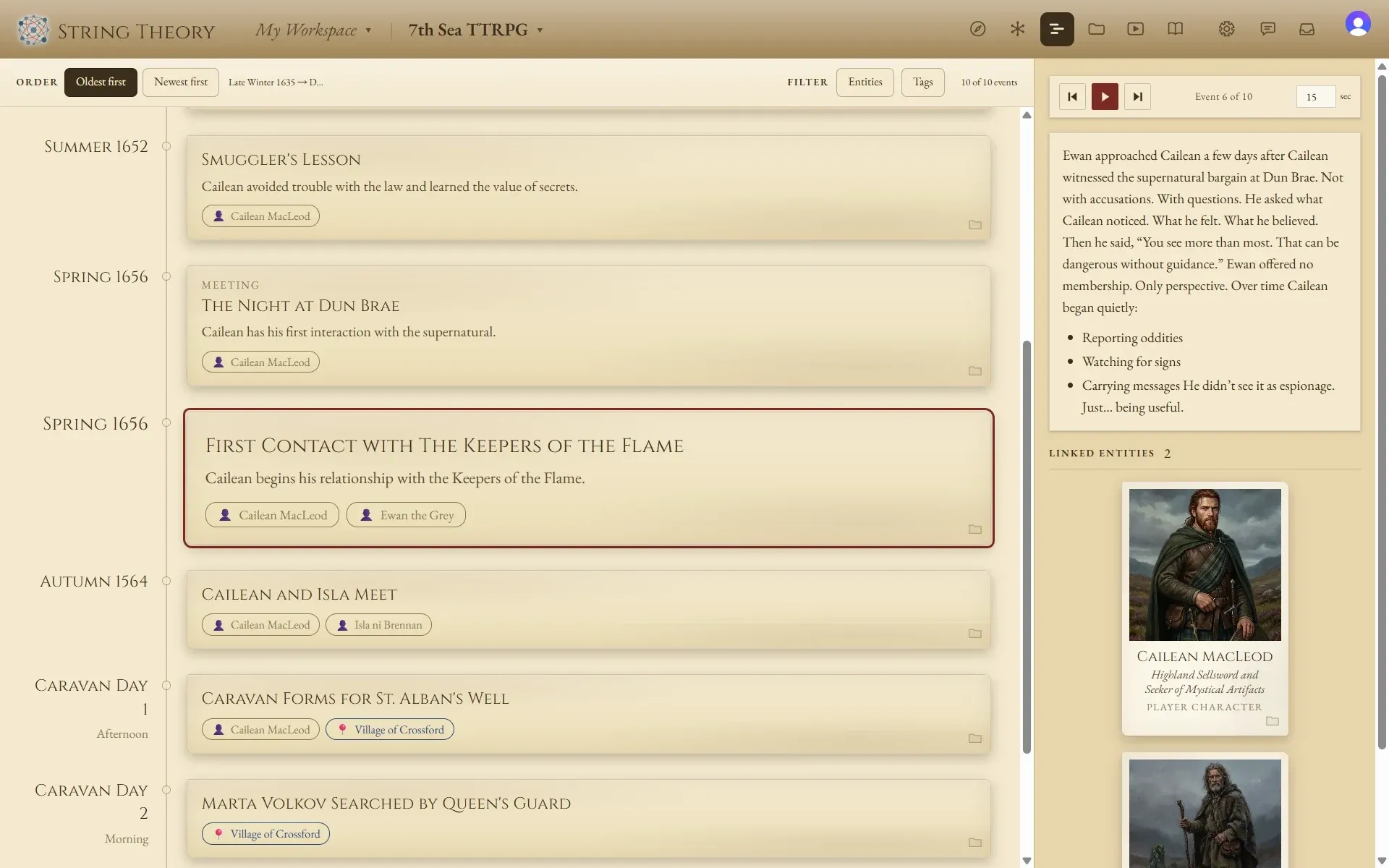
Task: Click Cailean MacLeod tag in Cailean and Isla Meet
Action: (260, 625)
